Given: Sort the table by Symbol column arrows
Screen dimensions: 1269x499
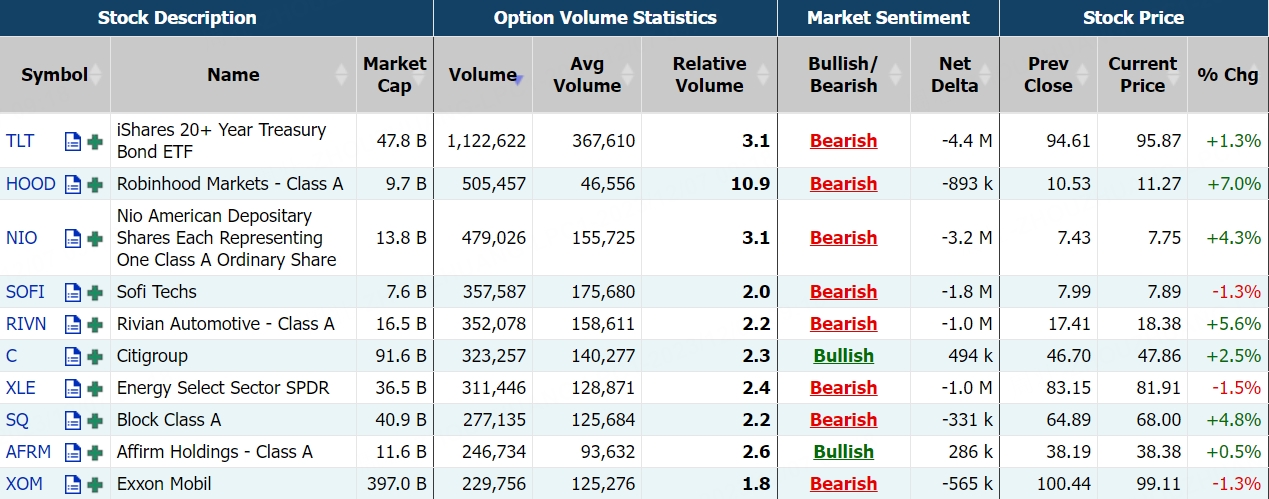Looking at the screenshot, I should (97, 75).
